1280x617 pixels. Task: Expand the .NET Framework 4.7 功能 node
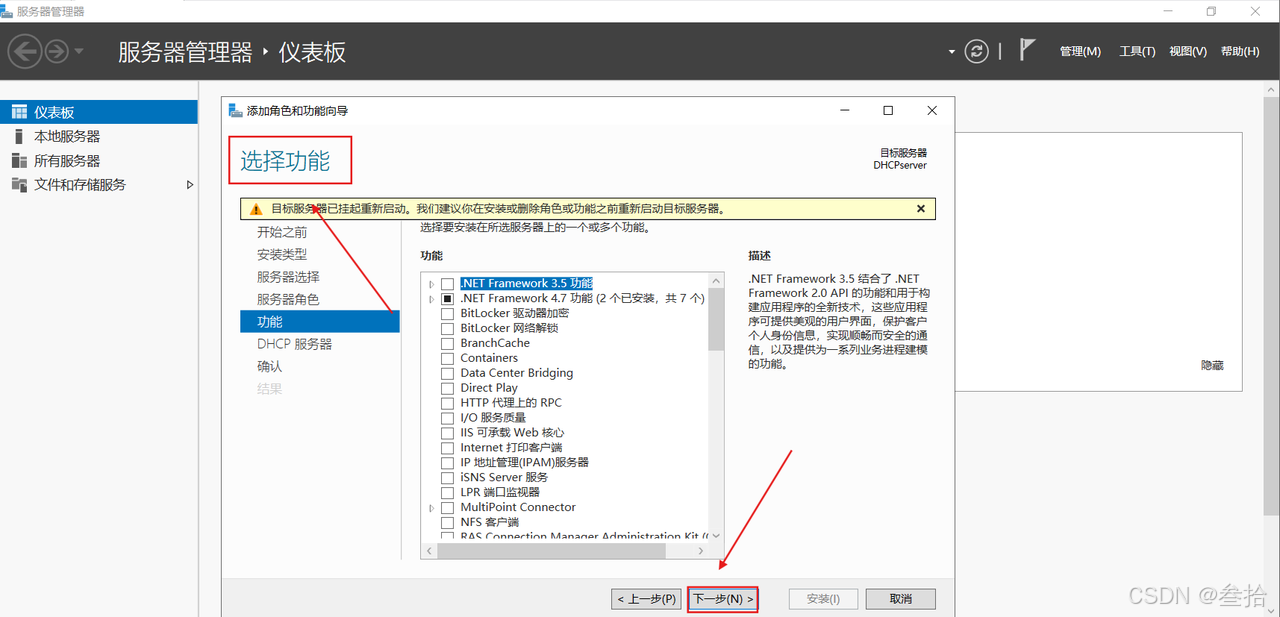tap(432, 298)
